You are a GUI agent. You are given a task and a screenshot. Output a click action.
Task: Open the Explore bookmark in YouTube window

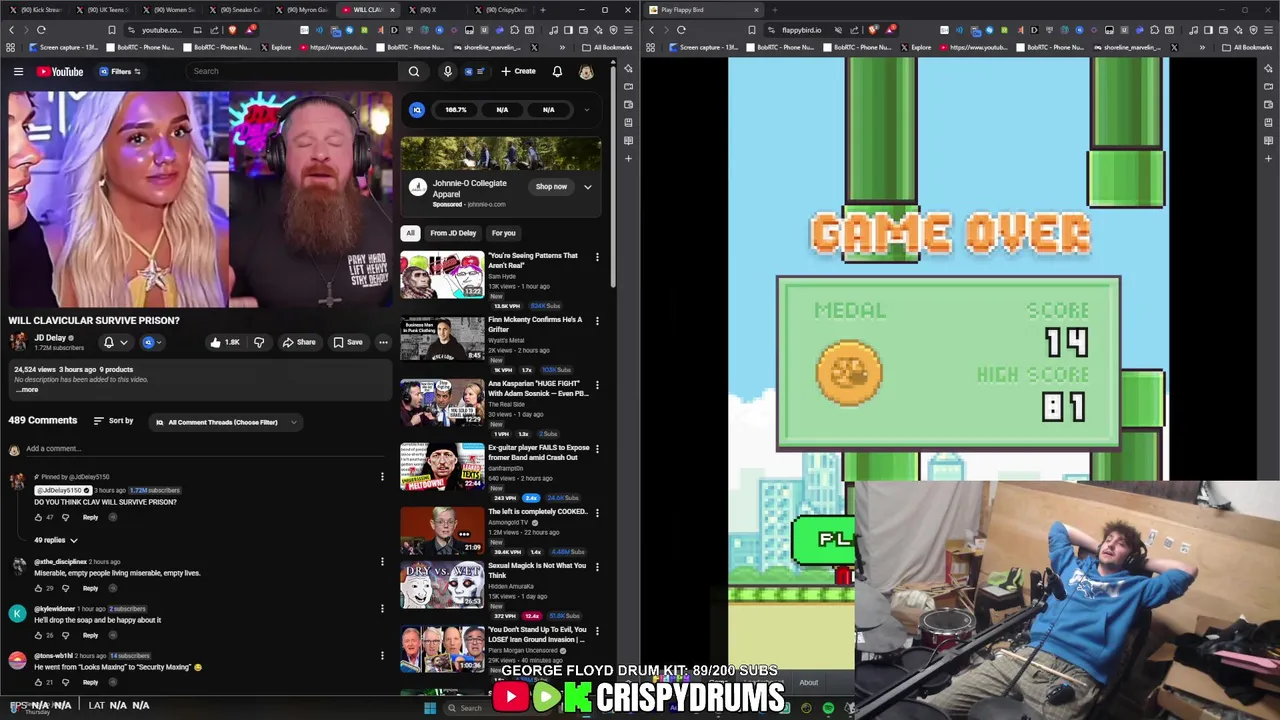click(275, 47)
